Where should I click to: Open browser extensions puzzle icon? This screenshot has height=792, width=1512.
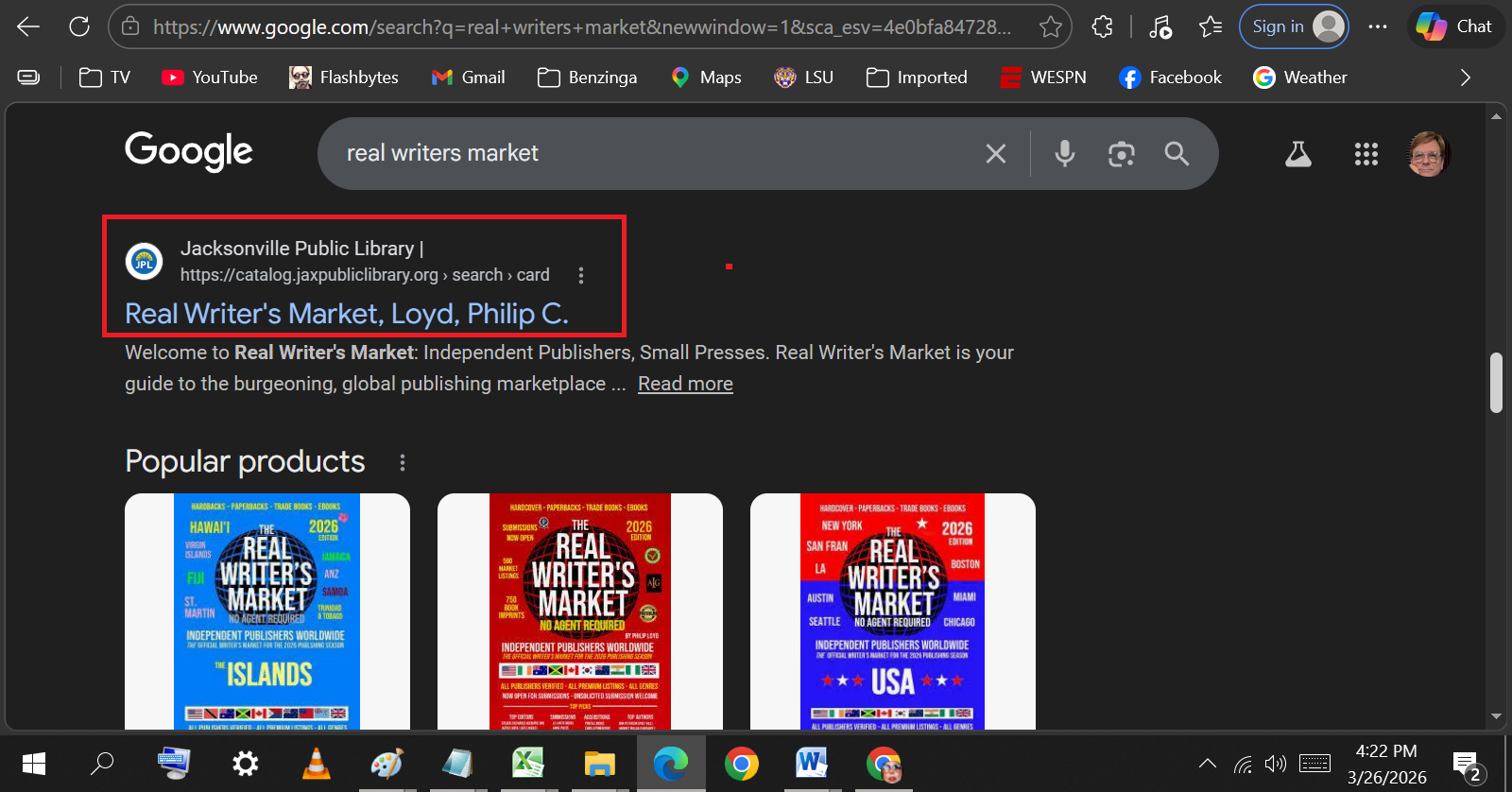[1102, 26]
